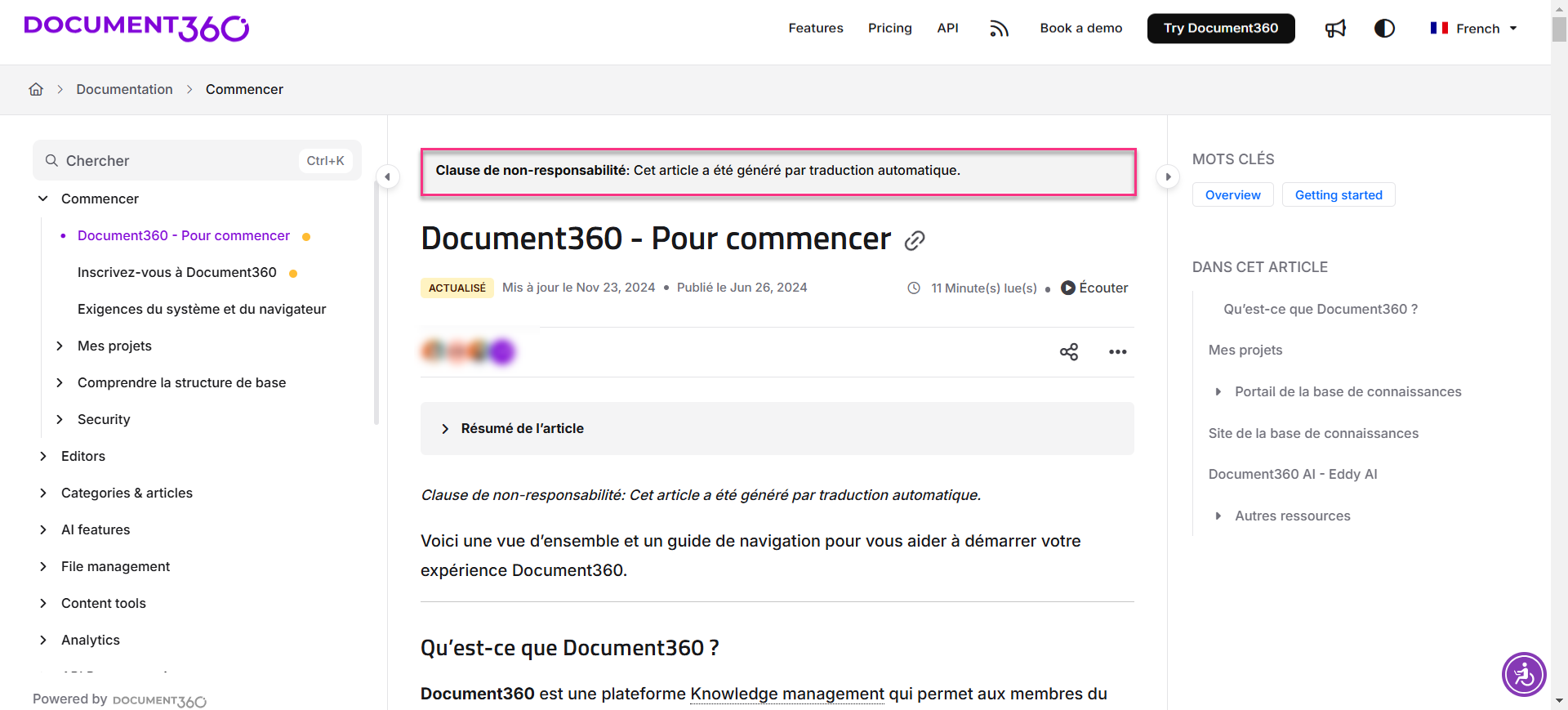Screen dimensions: 1568x710
Task: Open Document360 - Pour commencer article
Action: coord(184,235)
